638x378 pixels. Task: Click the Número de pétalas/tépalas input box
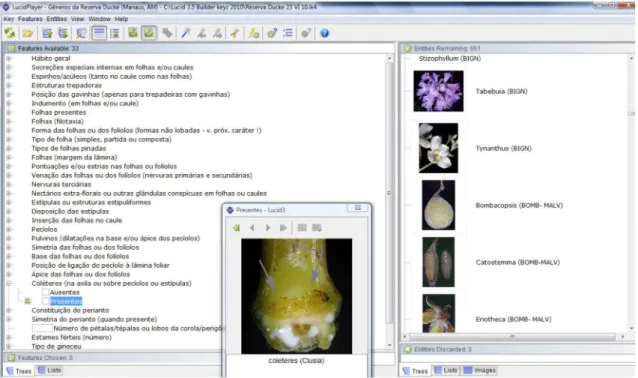[42, 328]
